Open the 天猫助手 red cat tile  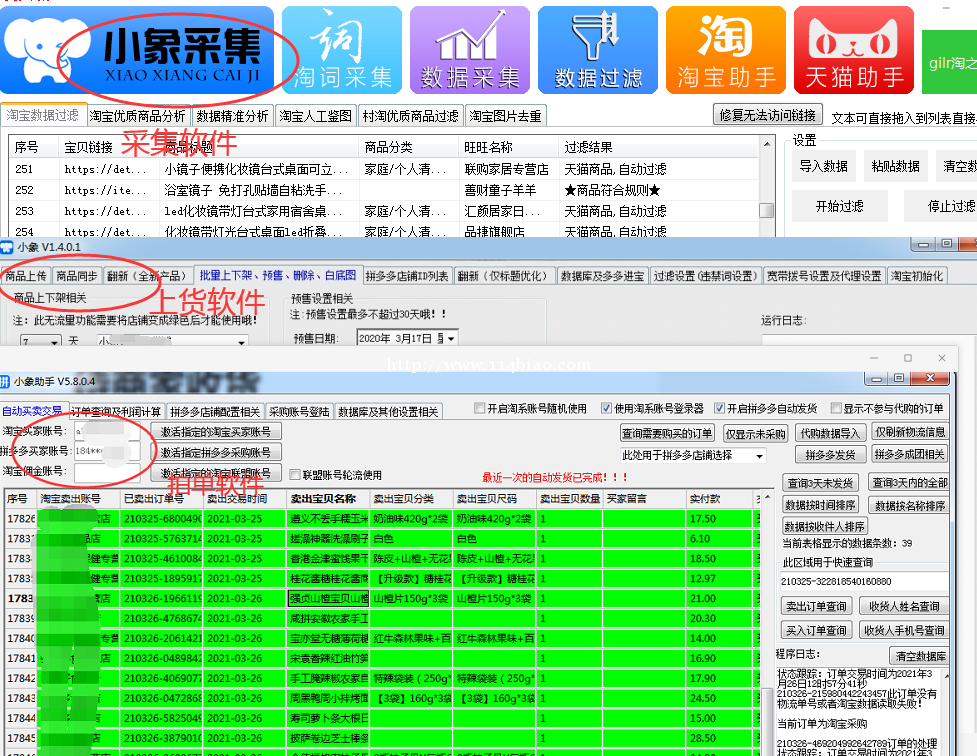(854, 50)
